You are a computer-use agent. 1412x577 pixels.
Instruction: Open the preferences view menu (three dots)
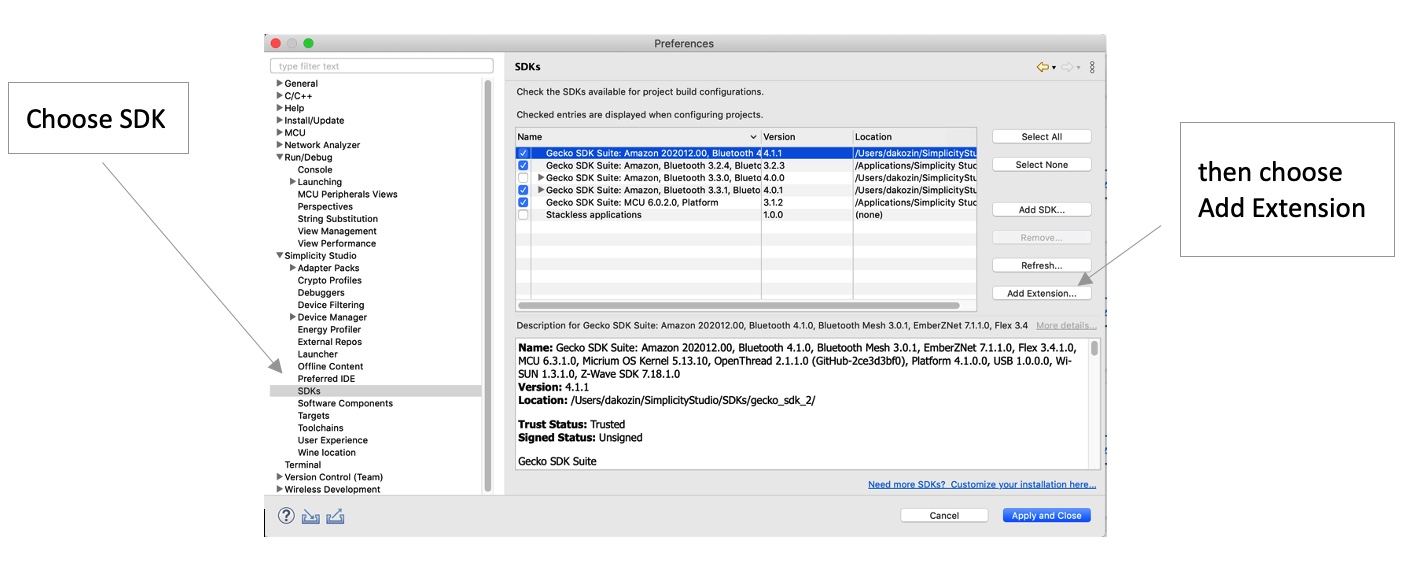click(x=1092, y=67)
